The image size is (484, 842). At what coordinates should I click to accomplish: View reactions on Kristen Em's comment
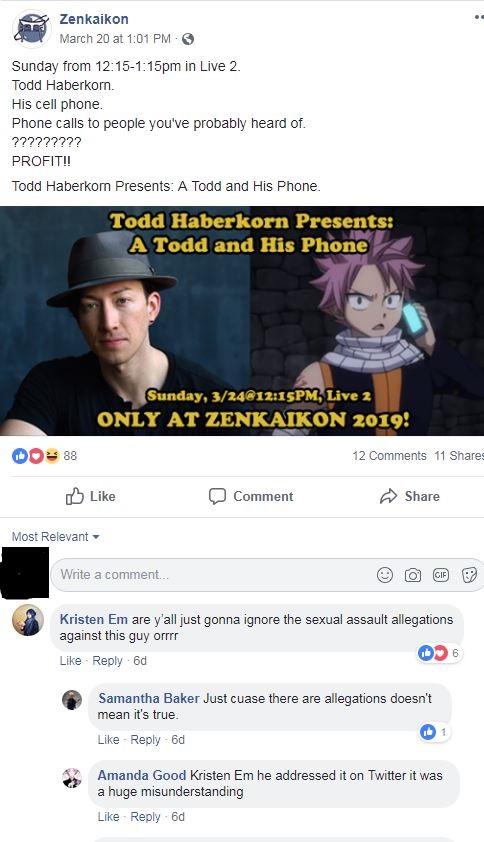pos(439,653)
